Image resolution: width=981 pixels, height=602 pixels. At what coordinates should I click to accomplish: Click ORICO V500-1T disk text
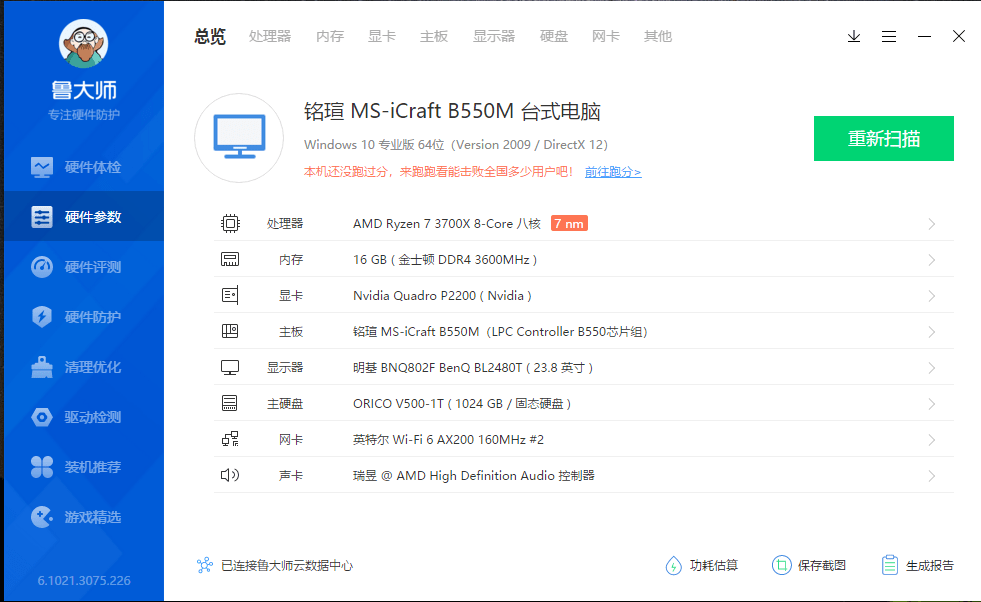coord(462,404)
